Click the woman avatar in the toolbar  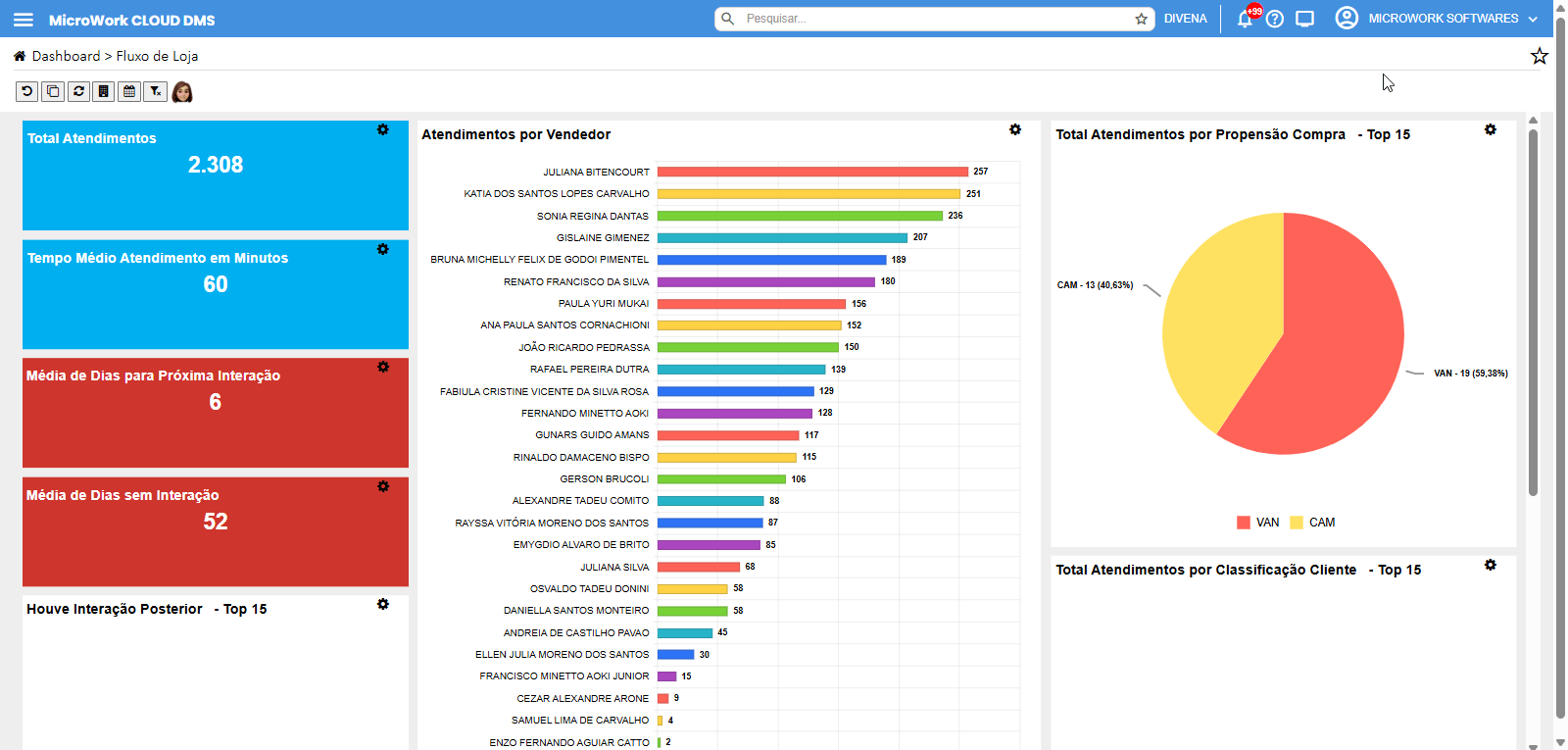click(182, 92)
